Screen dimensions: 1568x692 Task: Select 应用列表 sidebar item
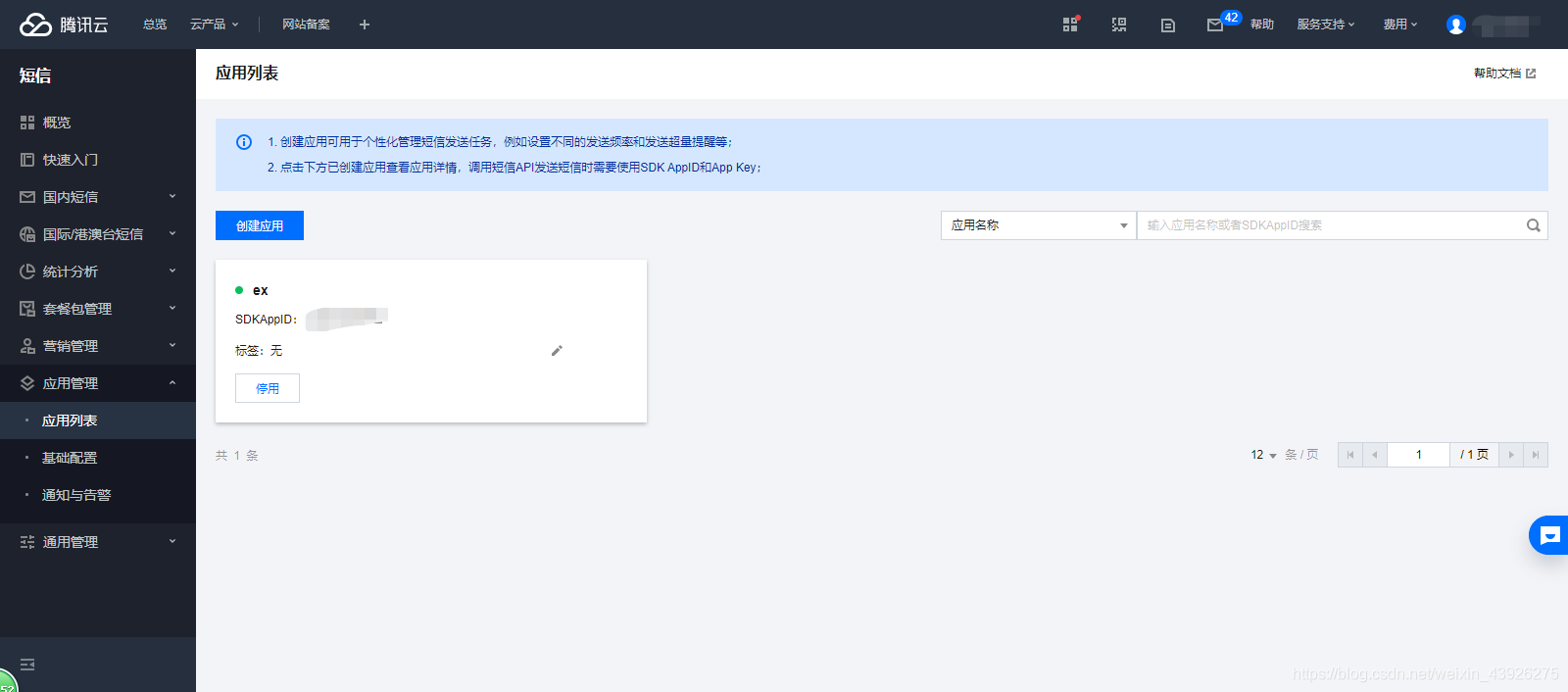[x=98, y=420]
